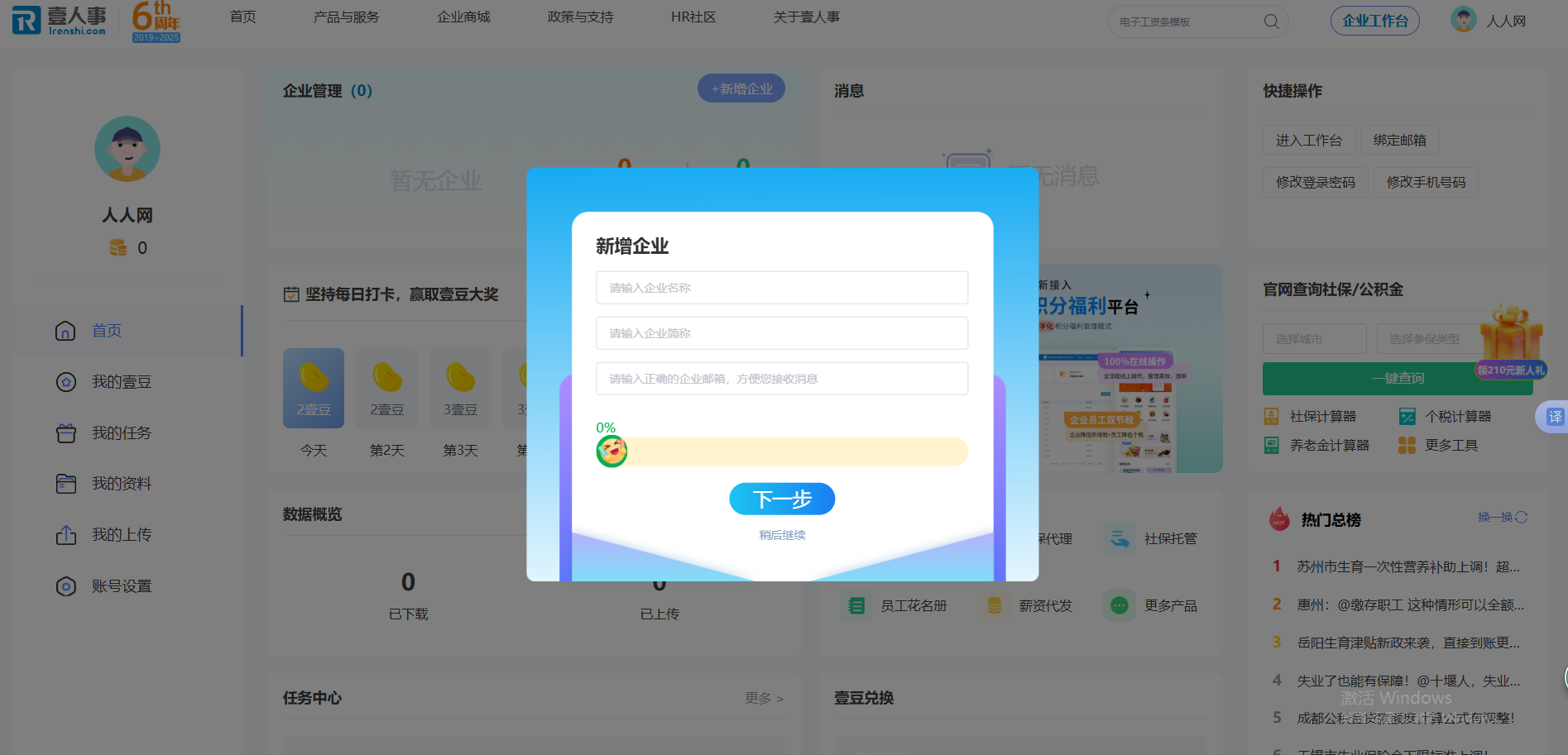Click the refresh icon next to 换一换
1568x755 pixels.
(1521, 517)
